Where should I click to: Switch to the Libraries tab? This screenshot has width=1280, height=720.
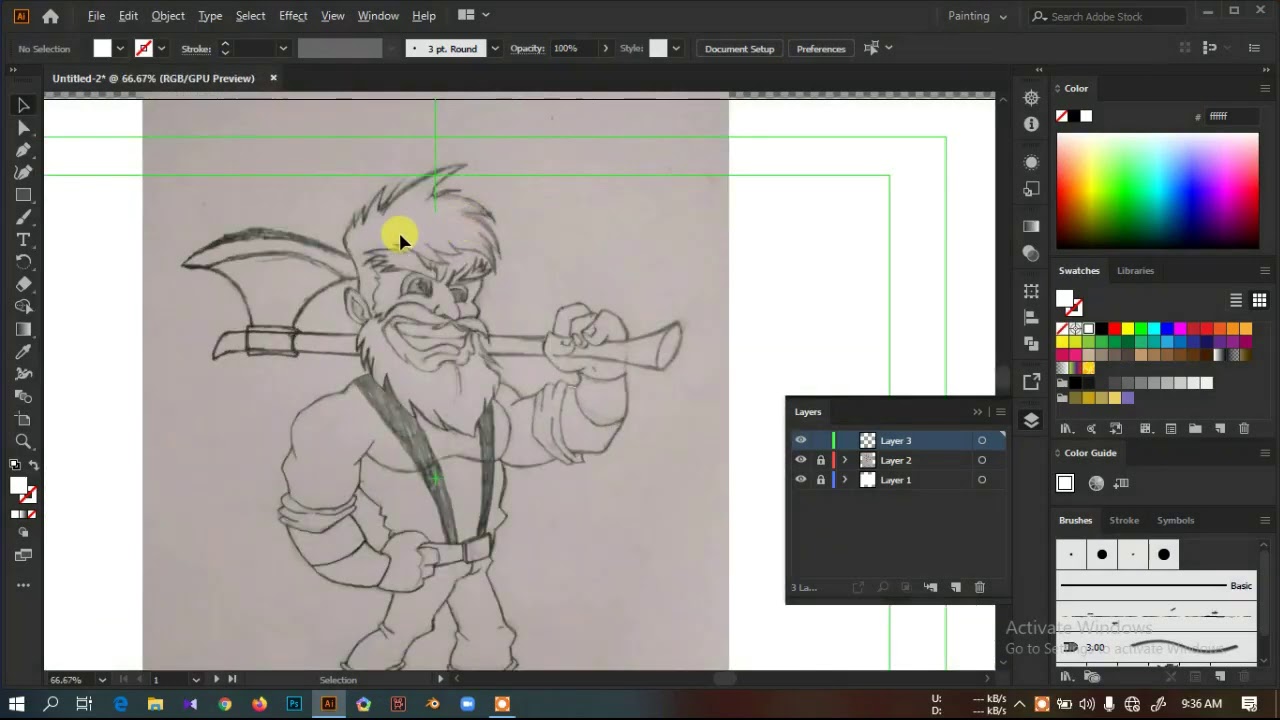[1135, 271]
